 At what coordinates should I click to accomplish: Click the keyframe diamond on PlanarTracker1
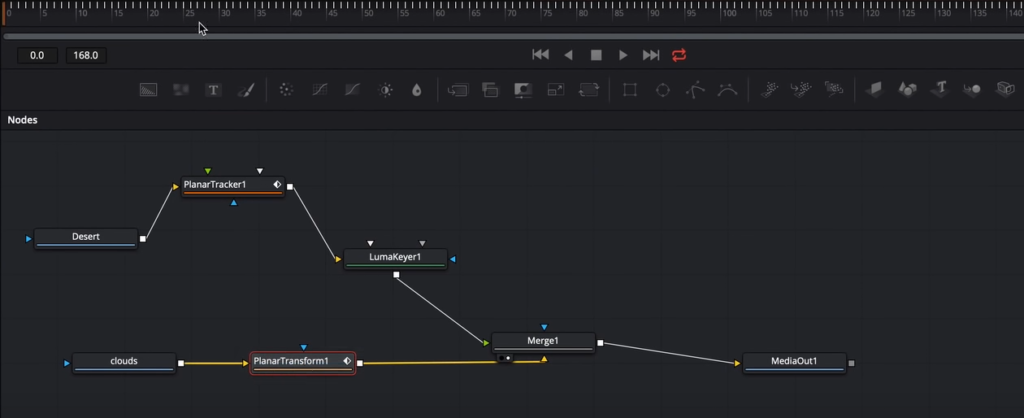[x=278, y=185]
